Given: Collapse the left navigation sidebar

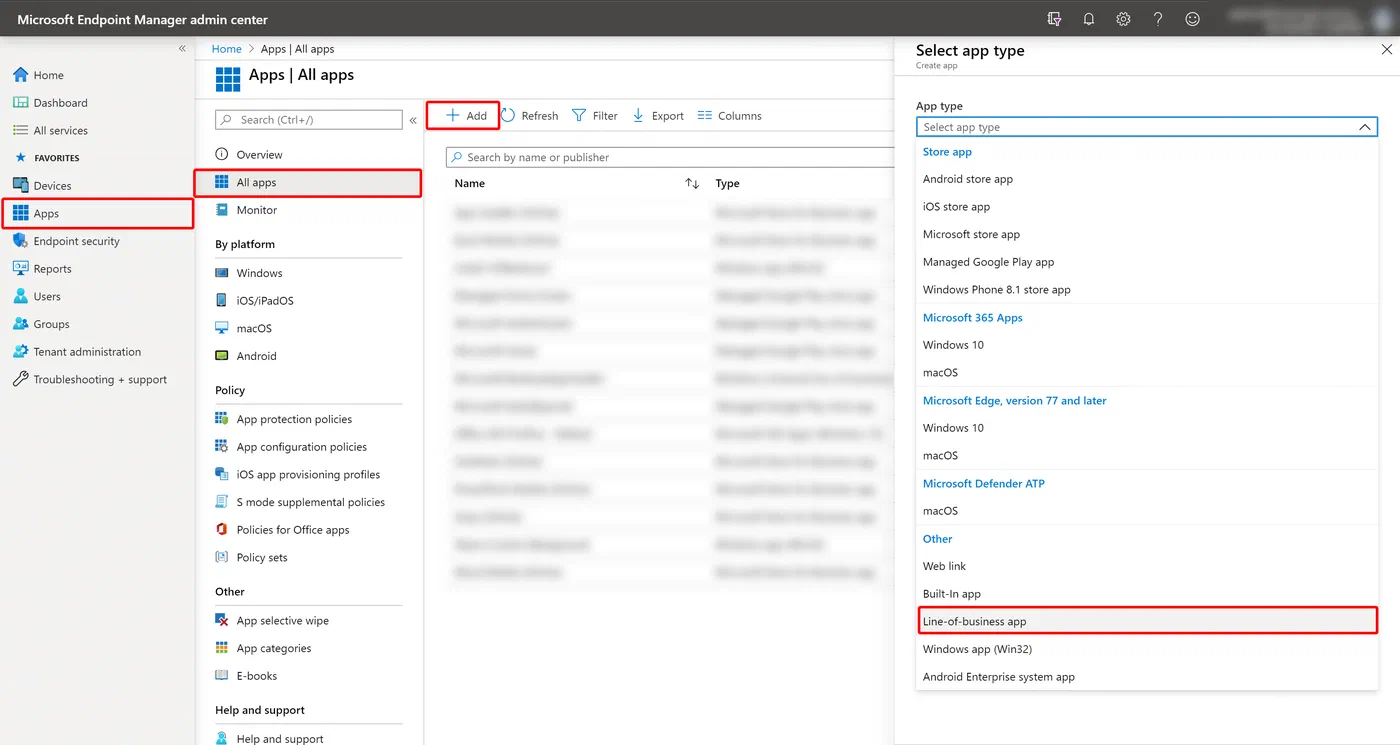Looking at the screenshot, I should tap(182, 48).
